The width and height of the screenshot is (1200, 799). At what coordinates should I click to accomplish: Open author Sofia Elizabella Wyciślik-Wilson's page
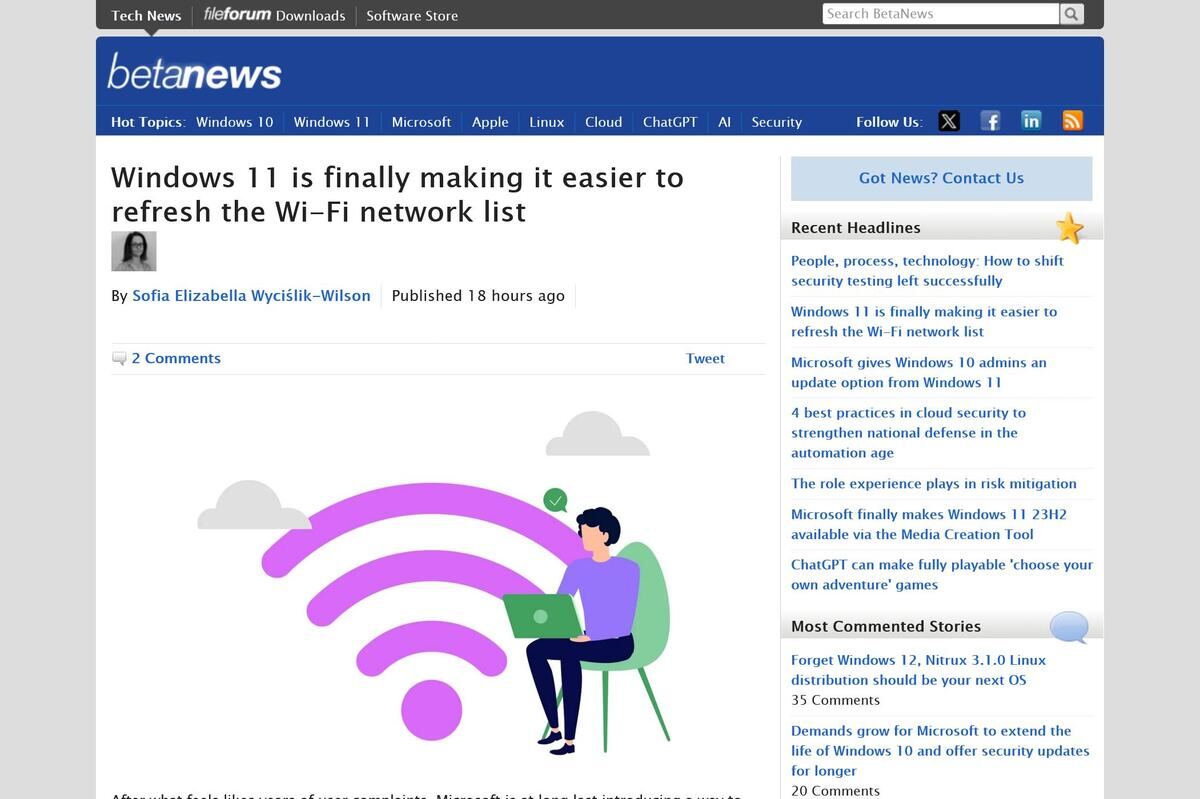pyautogui.click(x=251, y=296)
